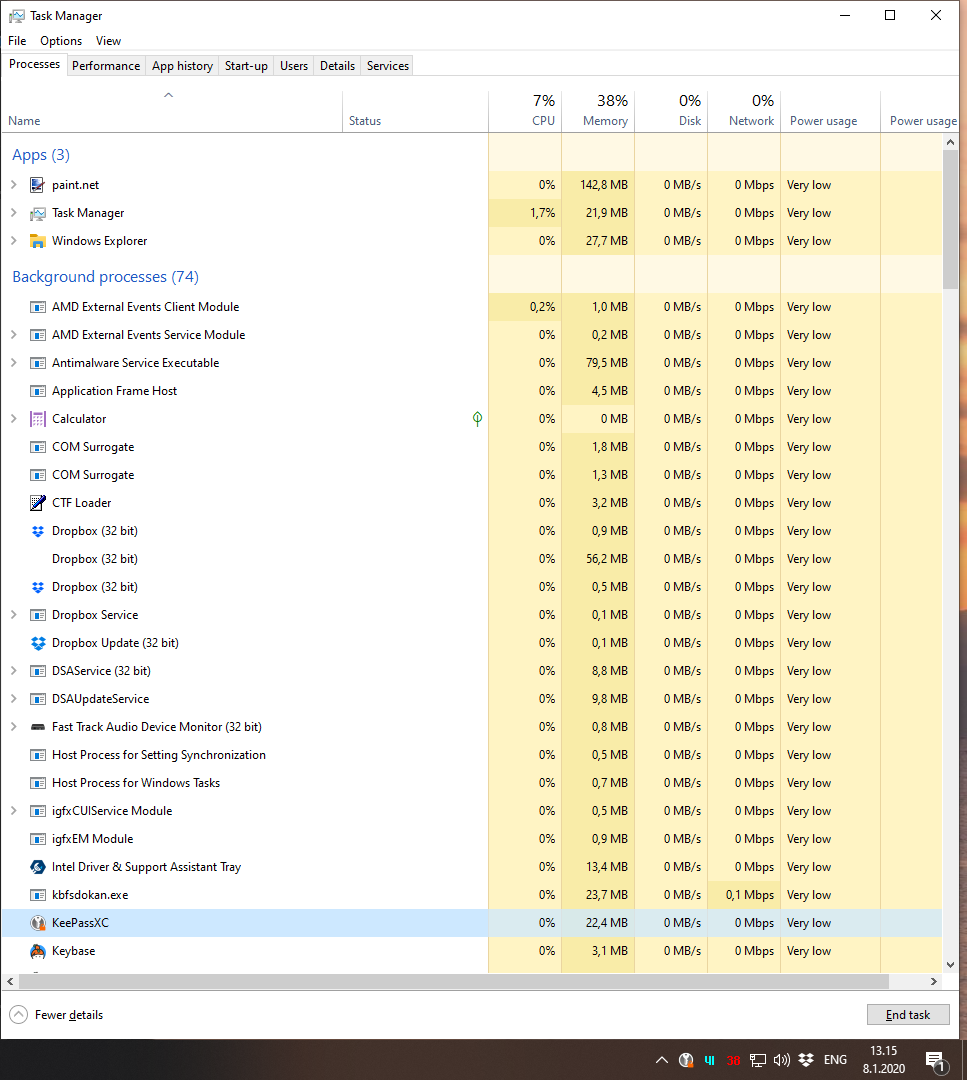Switch to the Services tab

tap(388, 65)
